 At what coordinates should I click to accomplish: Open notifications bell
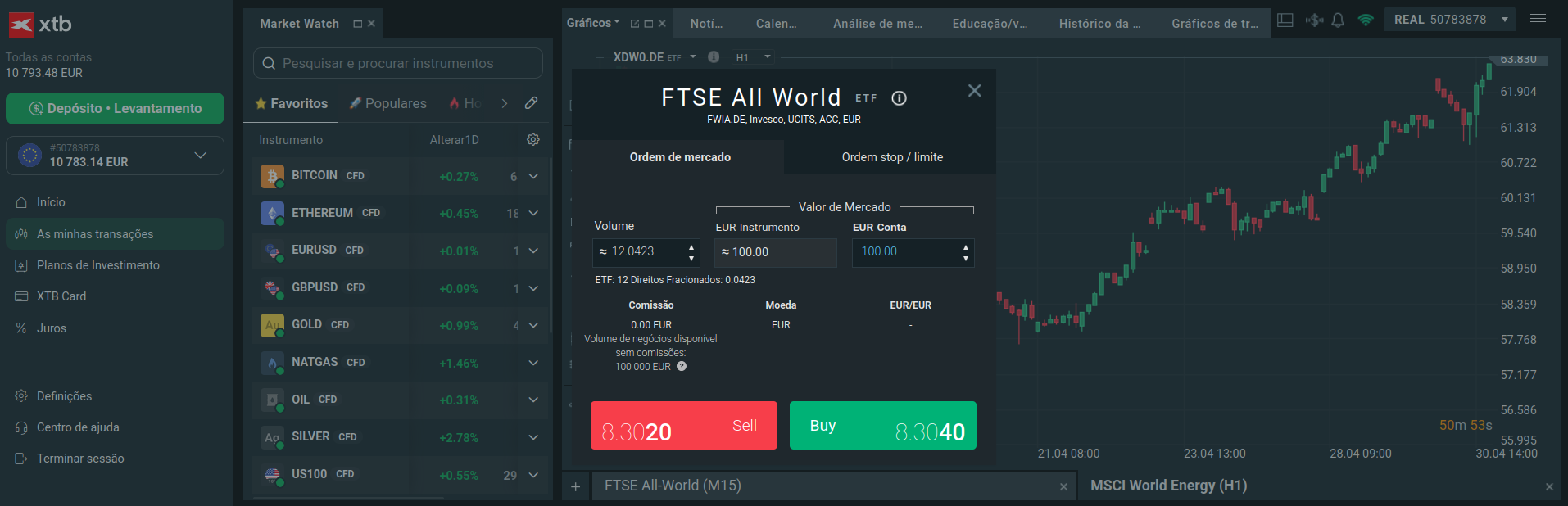(x=1338, y=20)
